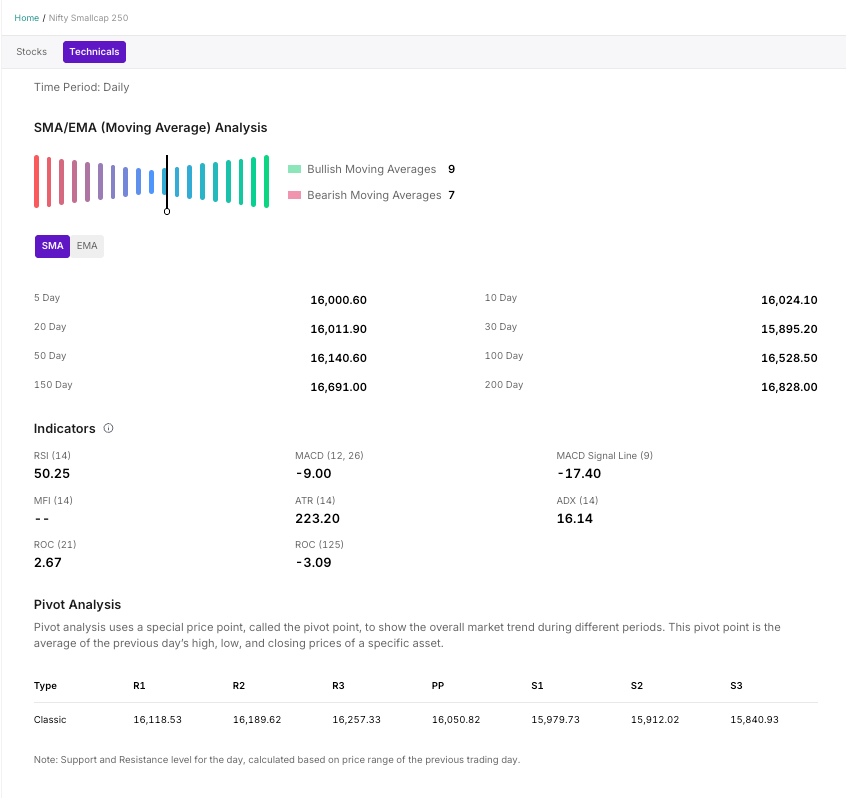The image size is (846, 798).
Task: Click the leftmost red gauge bar
Action: 36,181
